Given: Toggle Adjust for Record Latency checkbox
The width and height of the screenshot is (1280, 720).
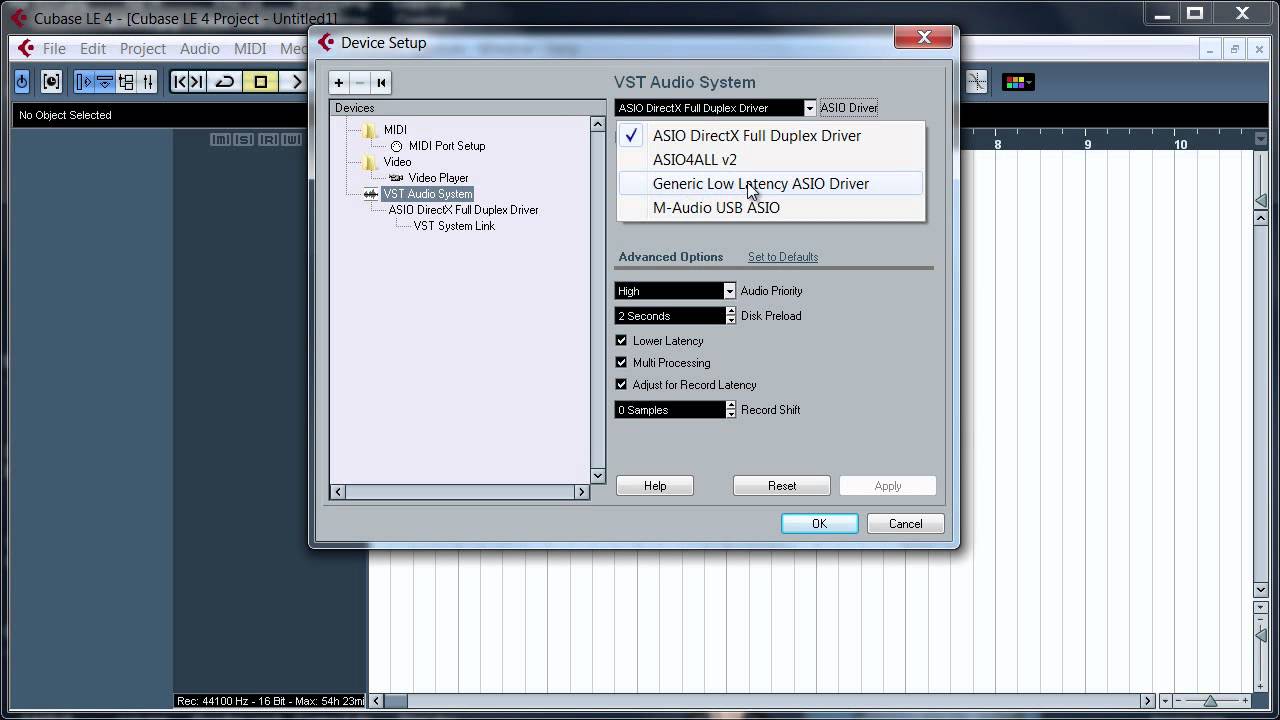Looking at the screenshot, I should (621, 385).
